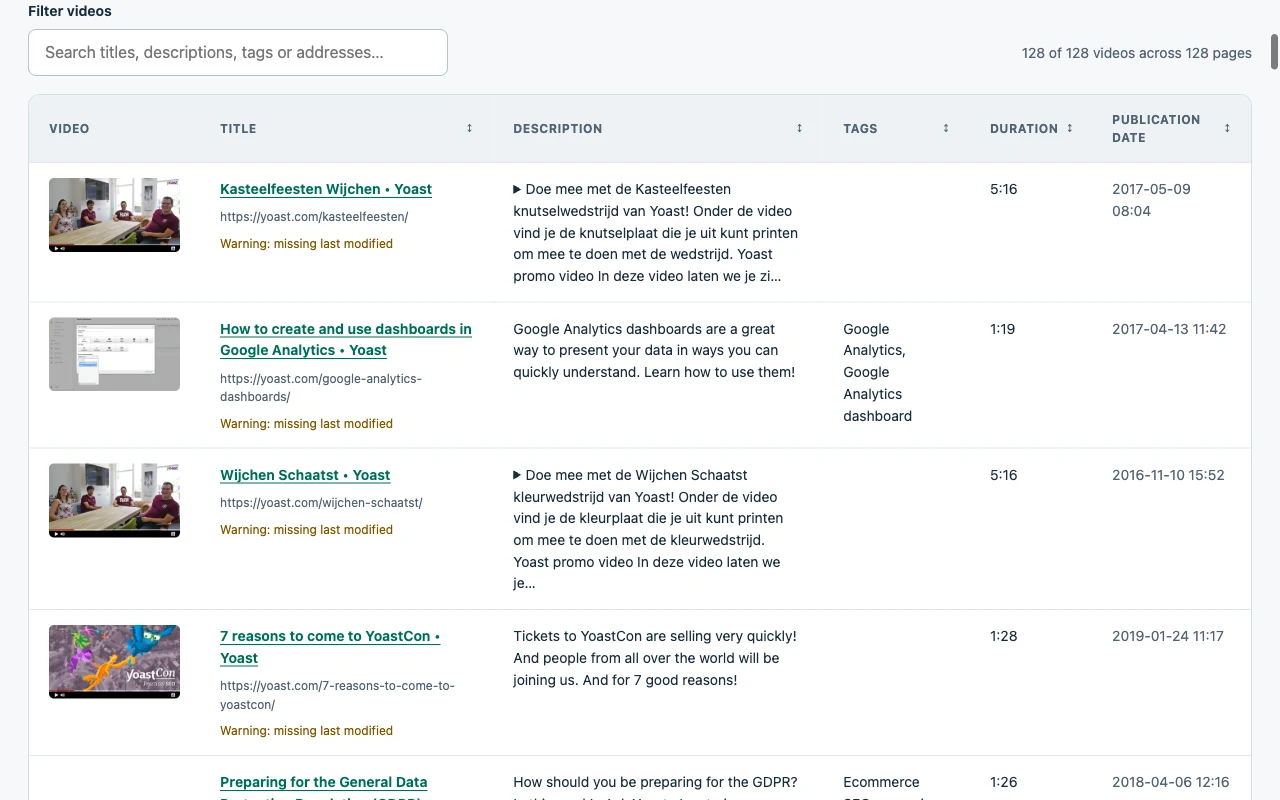Image resolution: width=1280 pixels, height=800 pixels.
Task: Click Google Analytics dashboards video thumbnail
Action: click(114, 354)
